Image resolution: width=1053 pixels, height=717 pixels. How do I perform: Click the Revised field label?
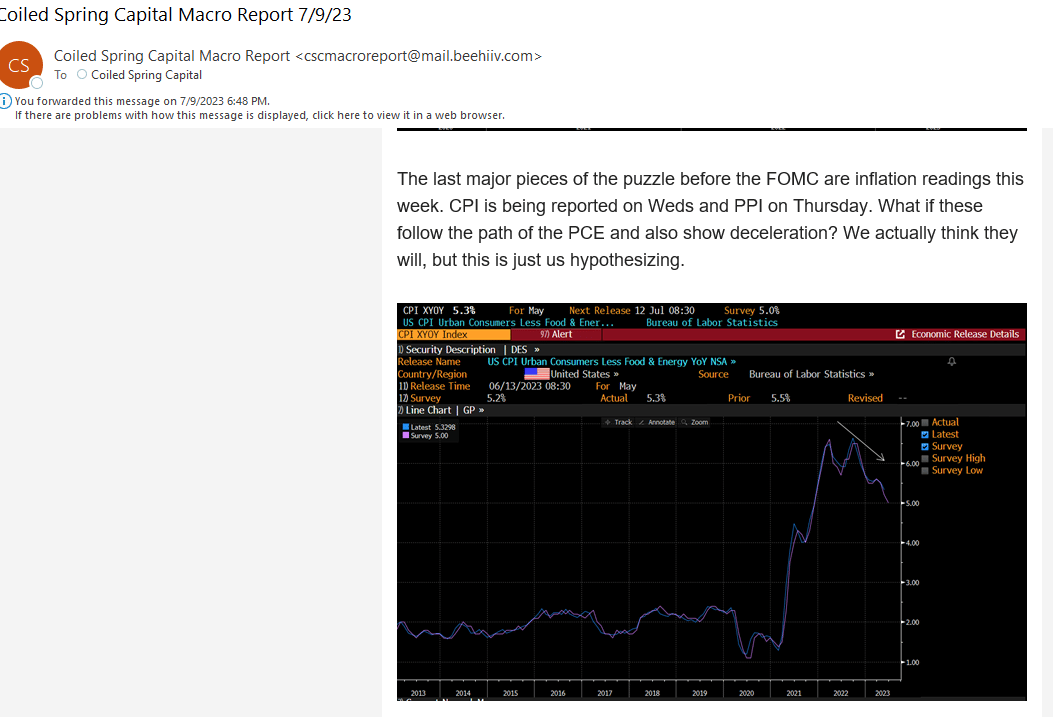point(865,399)
